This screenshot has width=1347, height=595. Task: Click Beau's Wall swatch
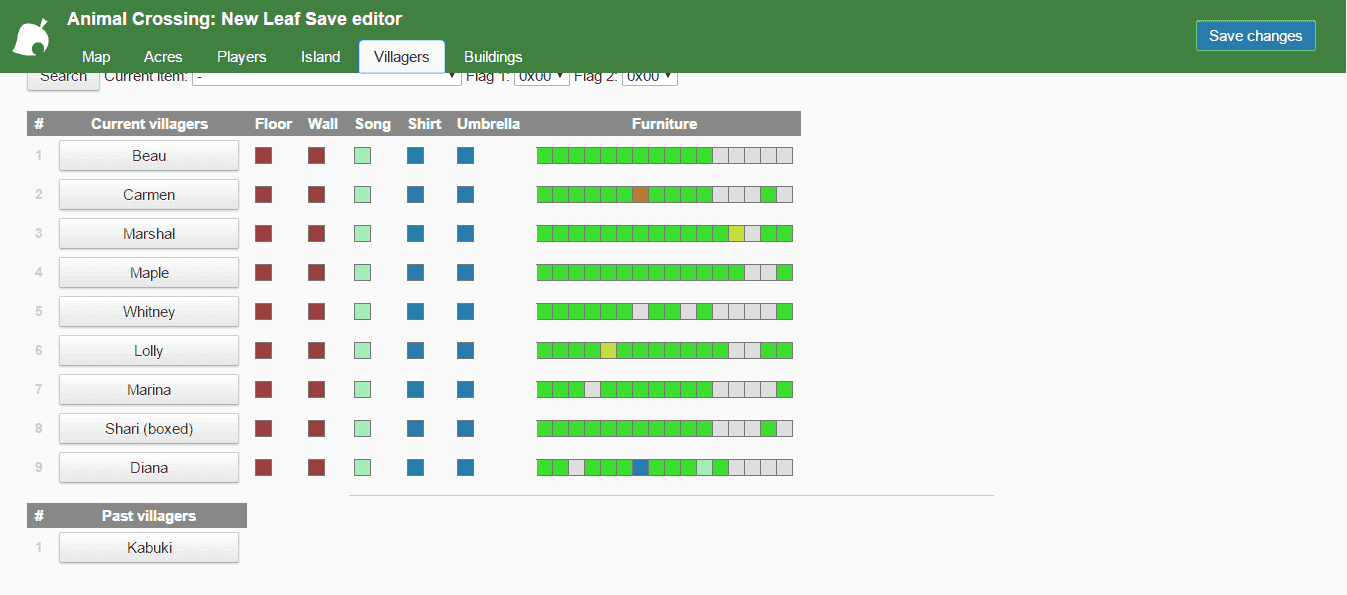click(316, 156)
